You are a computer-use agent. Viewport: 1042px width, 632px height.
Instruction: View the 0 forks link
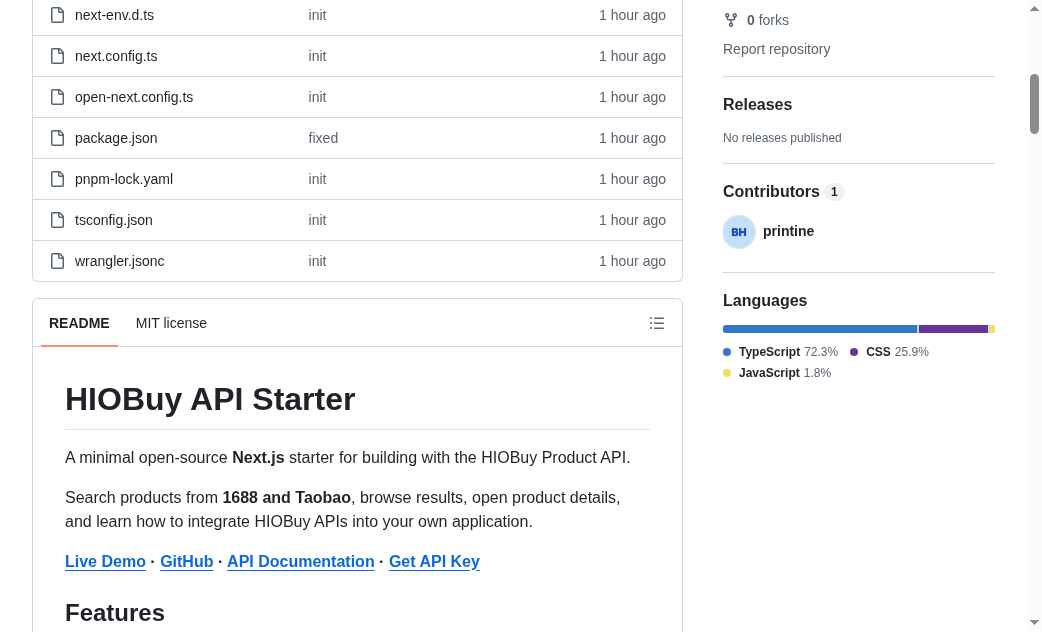click(x=768, y=21)
